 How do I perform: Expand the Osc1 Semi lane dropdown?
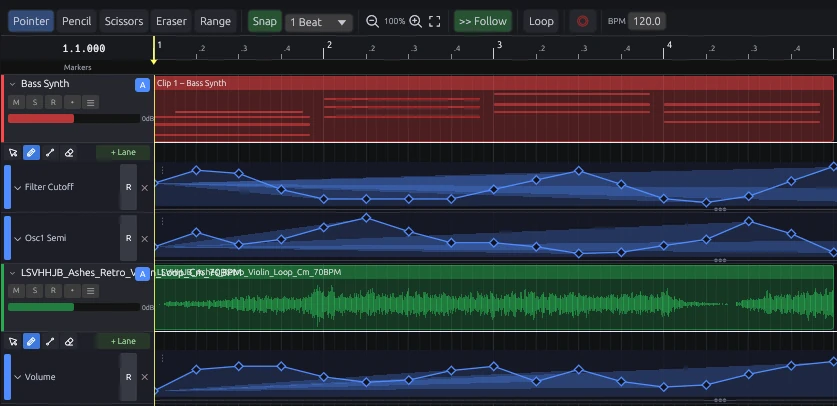(18, 238)
